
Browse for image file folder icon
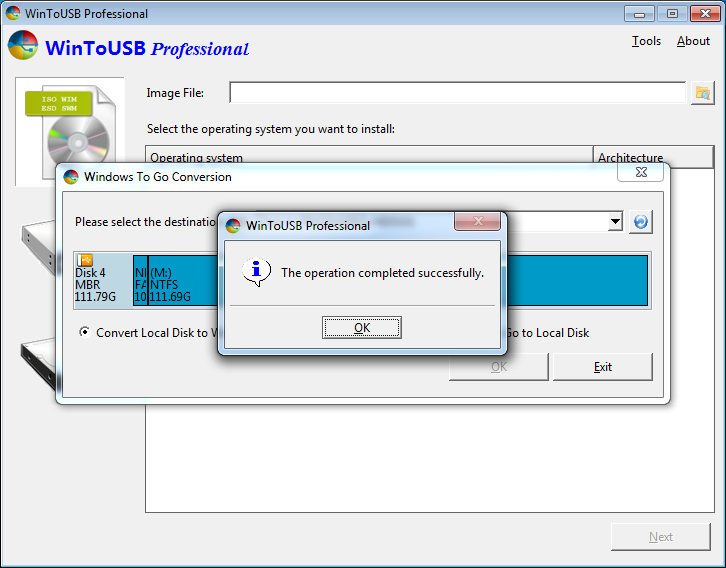pos(702,93)
